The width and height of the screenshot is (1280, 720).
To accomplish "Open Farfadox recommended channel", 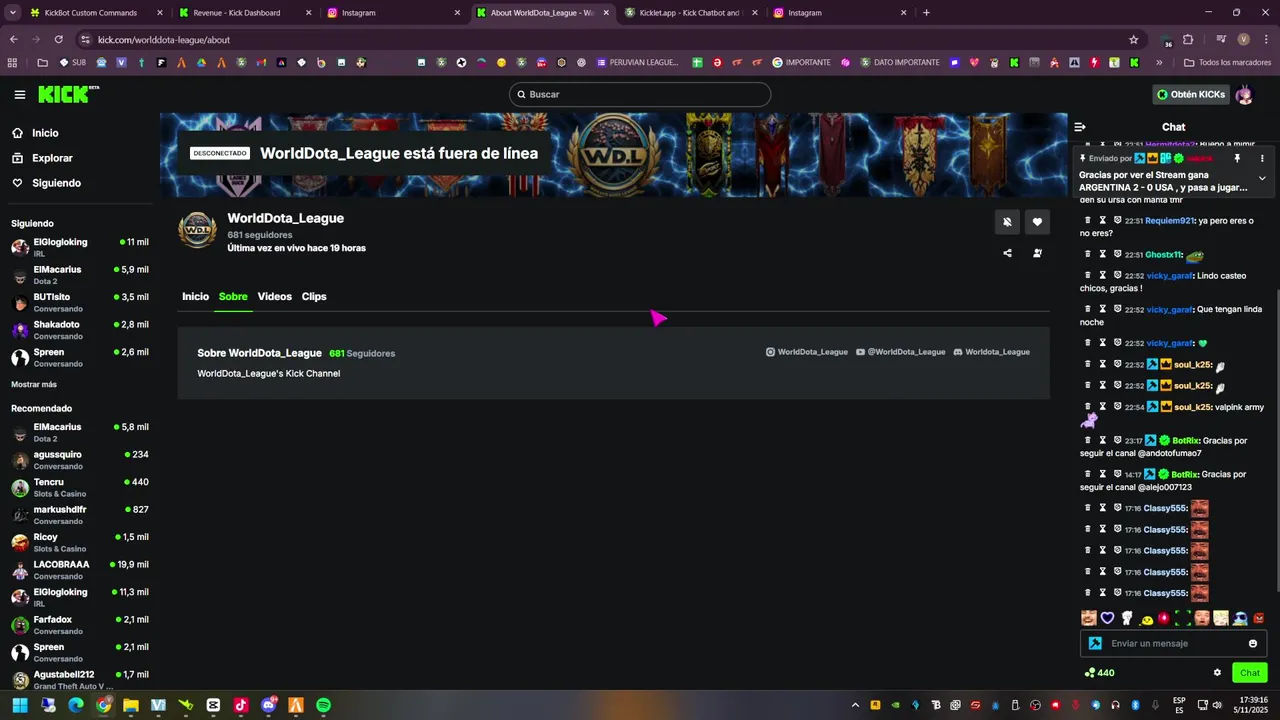I will click(80, 625).
